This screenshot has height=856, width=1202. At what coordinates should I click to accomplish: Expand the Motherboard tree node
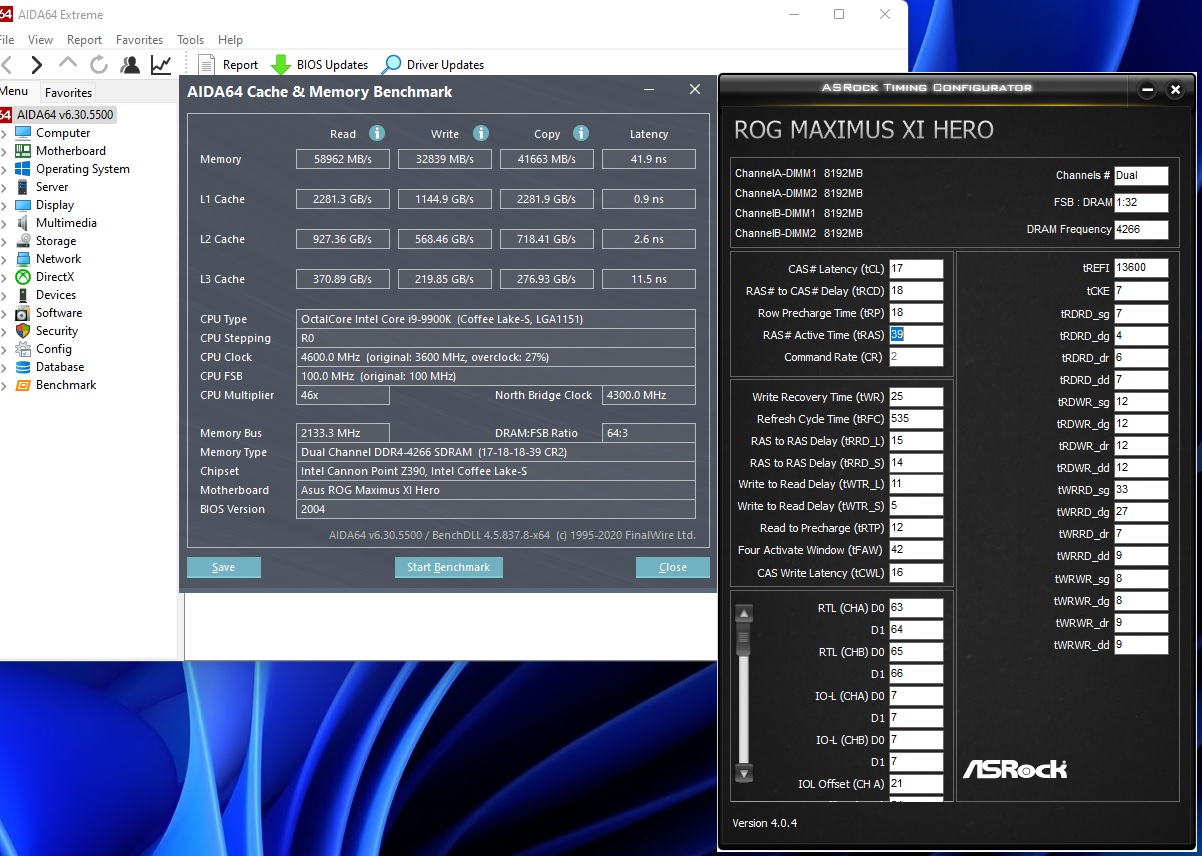coord(4,151)
